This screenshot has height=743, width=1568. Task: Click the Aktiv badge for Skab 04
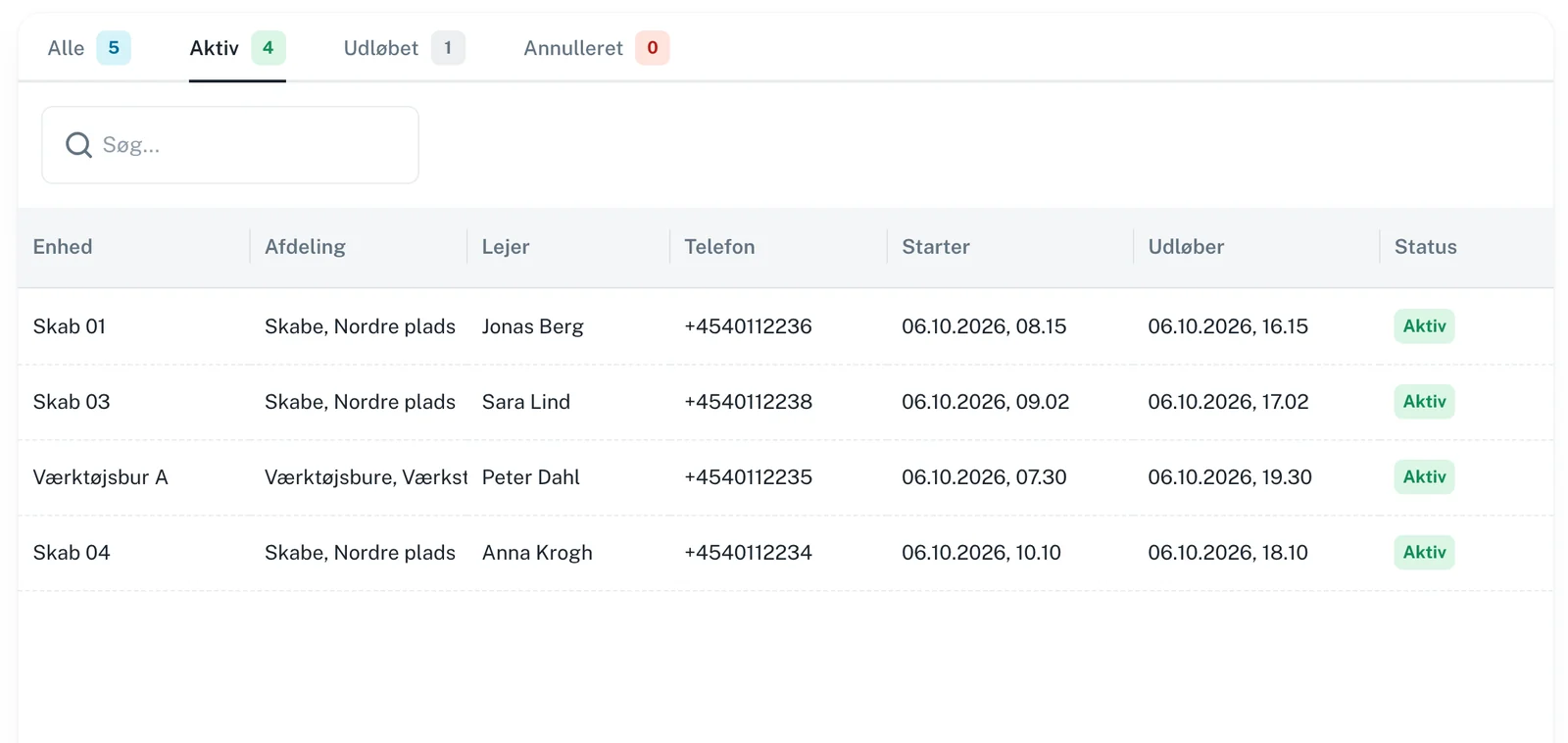tap(1424, 553)
